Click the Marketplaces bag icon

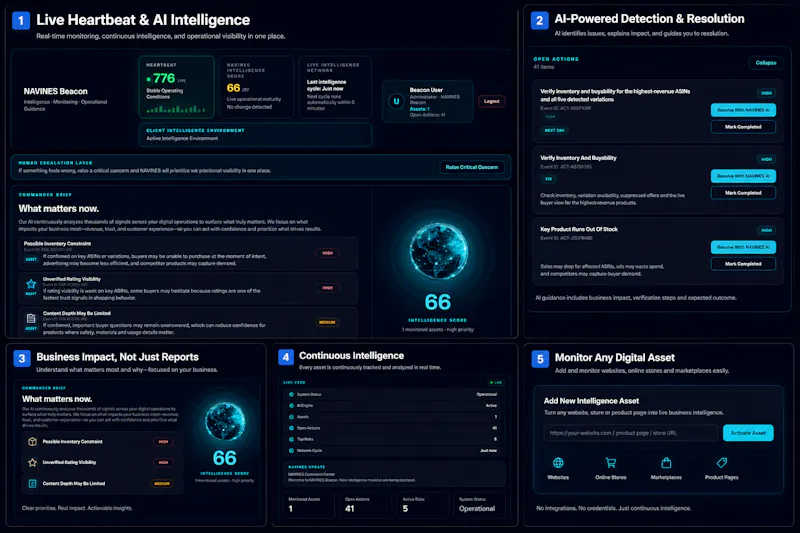tap(666, 463)
